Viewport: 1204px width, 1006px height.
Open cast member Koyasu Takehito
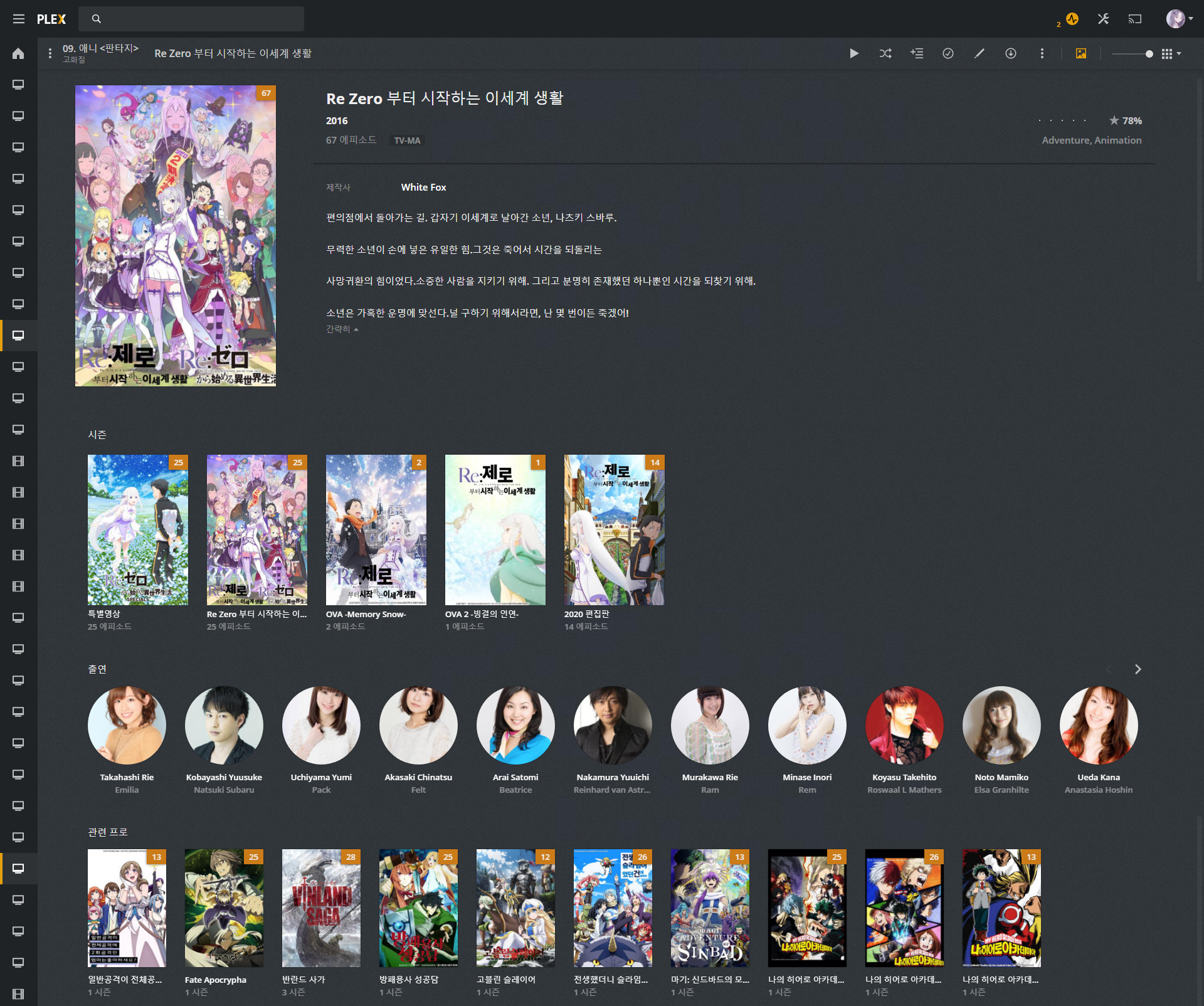pos(904,725)
